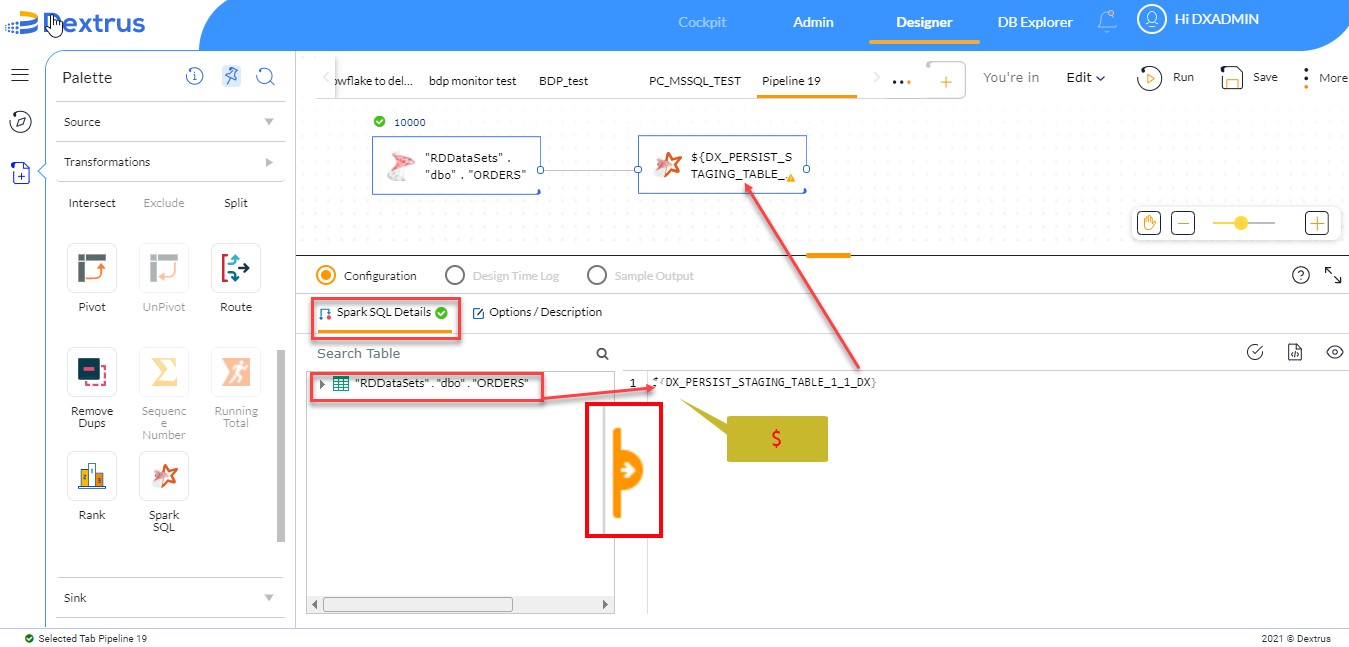Expand the ORDERS table tree node
The height and width of the screenshot is (647, 1349).
pyautogui.click(x=322, y=384)
